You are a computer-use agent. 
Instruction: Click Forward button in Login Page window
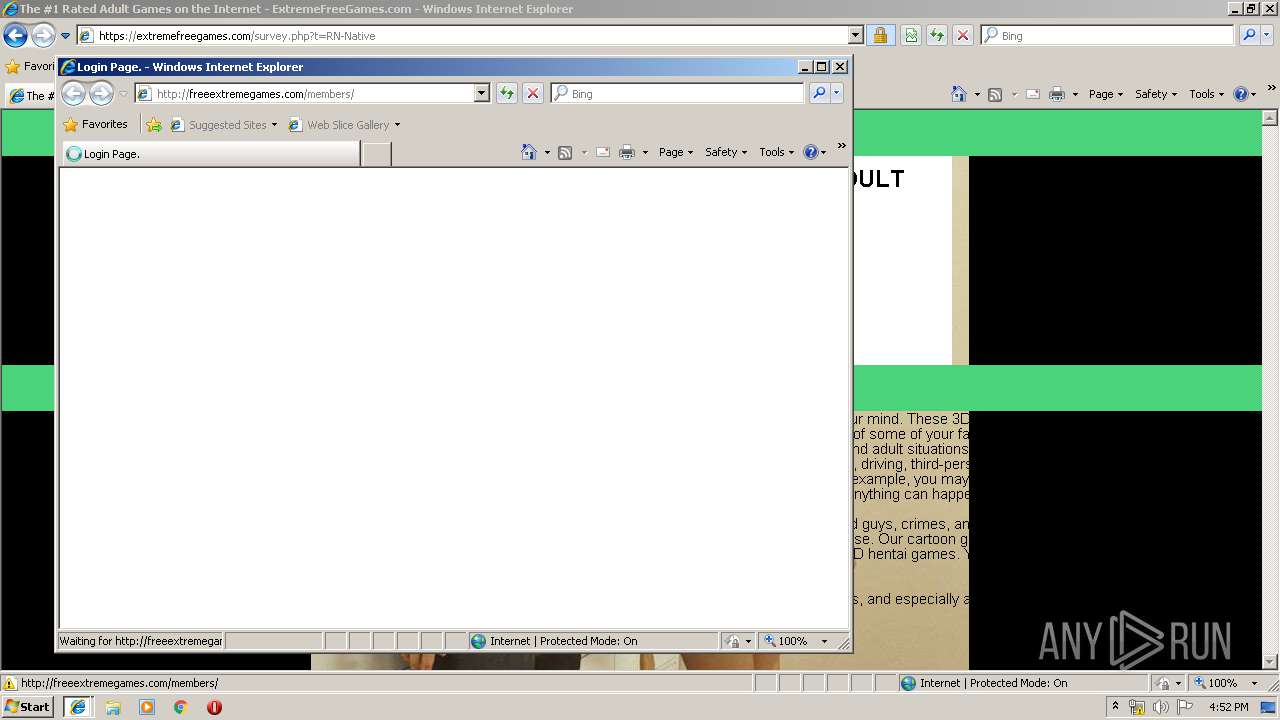[x=101, y=93]
